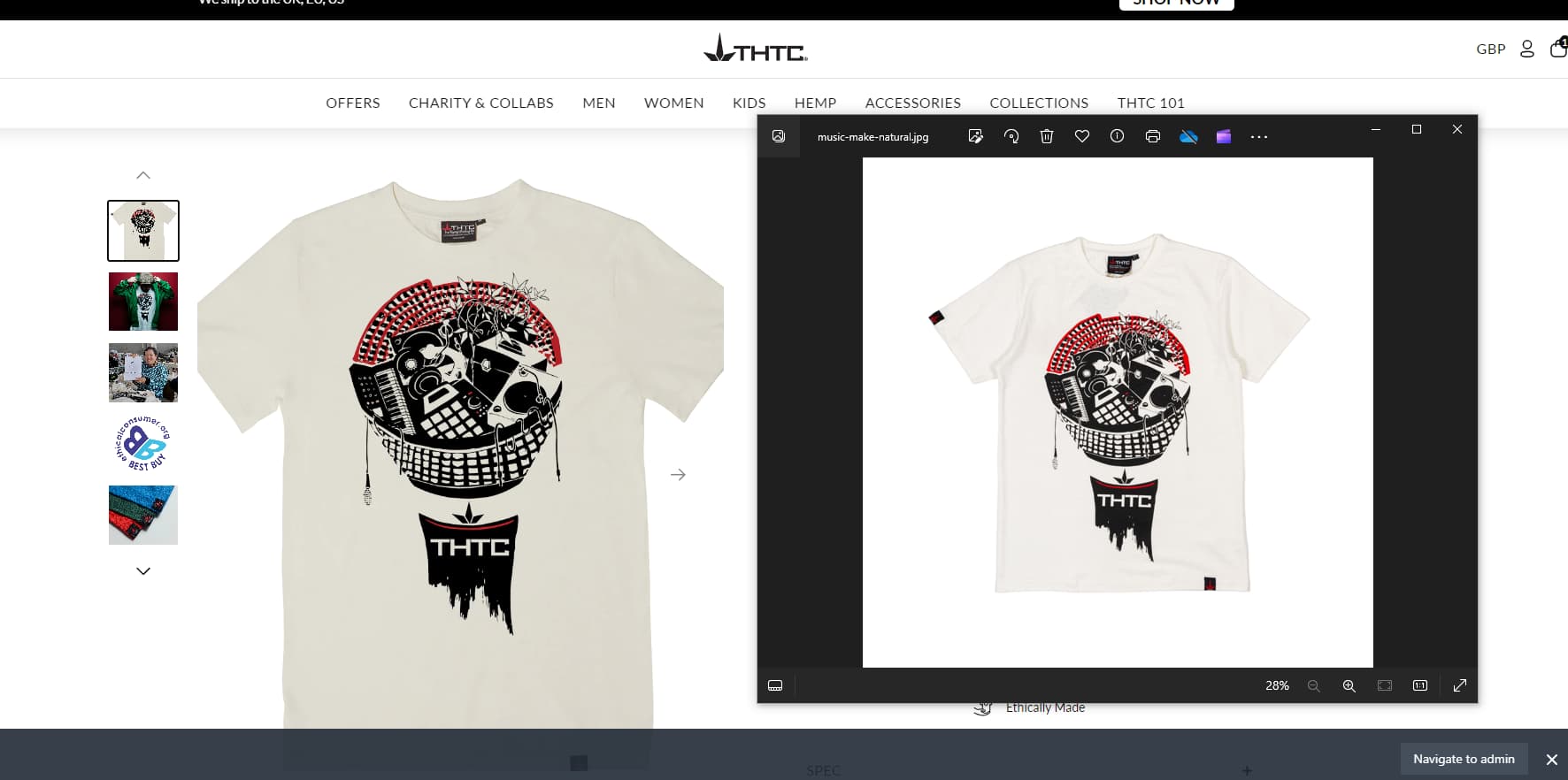The height and width of the screenshot is (780, 1568).
Task: Open the HEMP menu
Action: (x=816, y=103)
